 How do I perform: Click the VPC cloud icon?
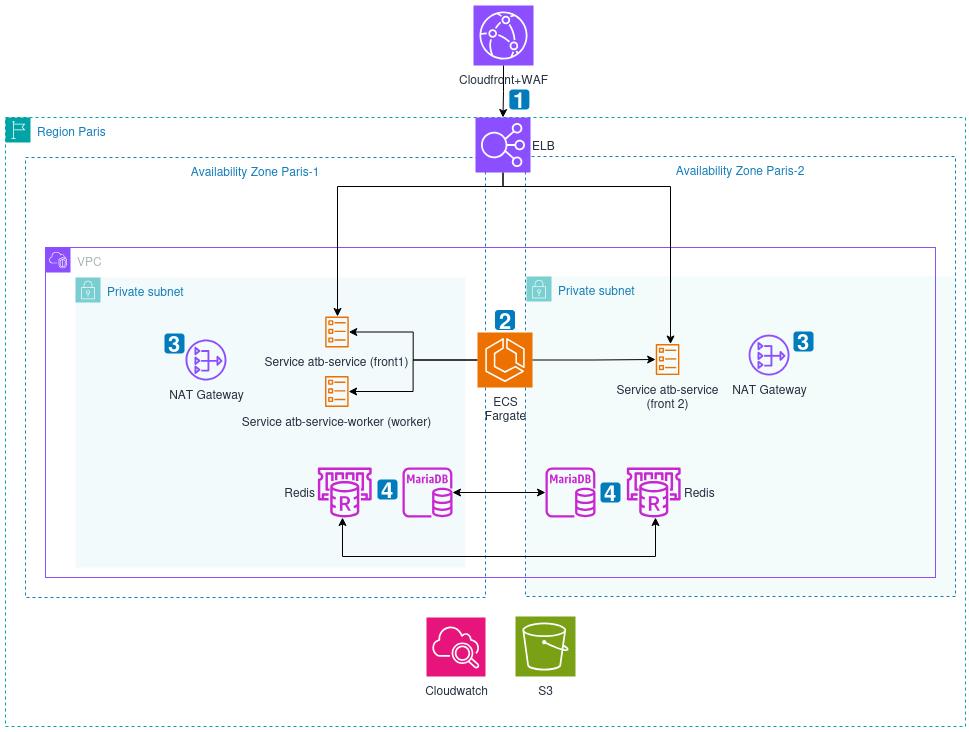coord(59,260)
